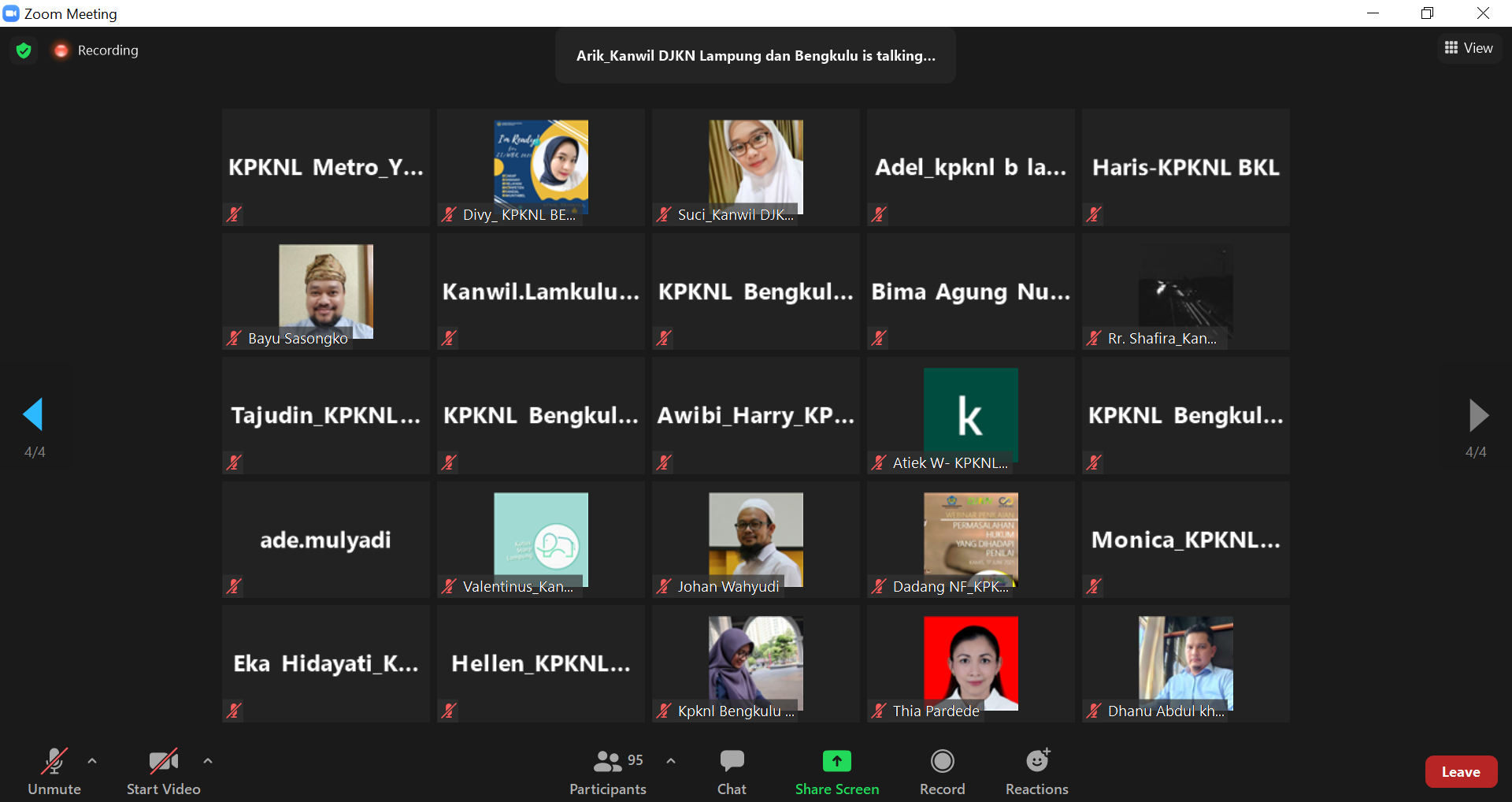Open the View layout menu
This screenshot has width=1512, height=802.
coord(1469,48)
